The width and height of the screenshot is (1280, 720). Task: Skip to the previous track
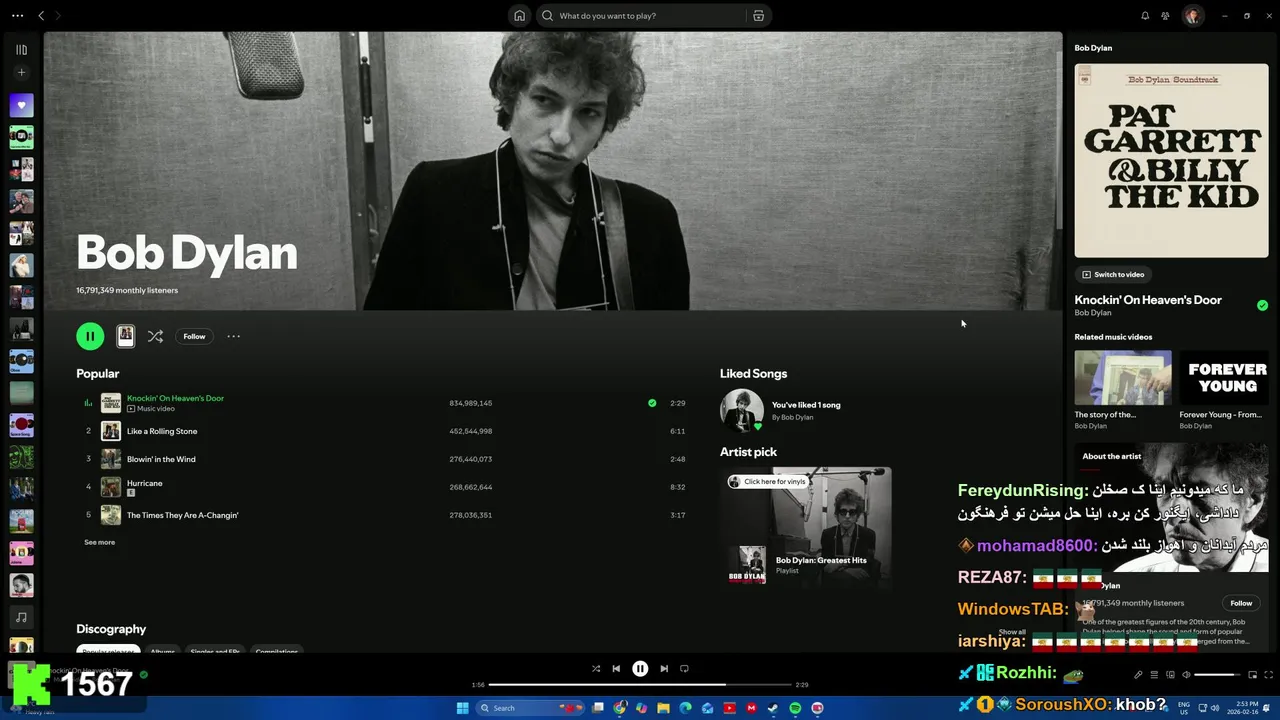[616, 668]
